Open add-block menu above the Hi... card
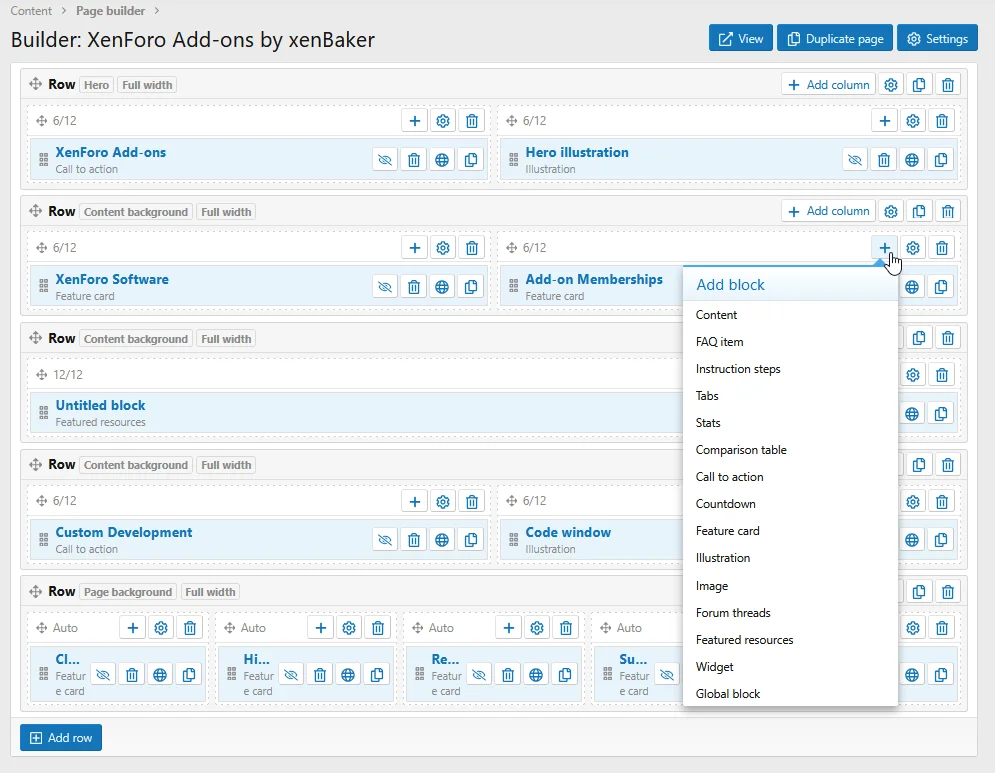This screenshot has width=995, height=773. click(x=320, y=628)
